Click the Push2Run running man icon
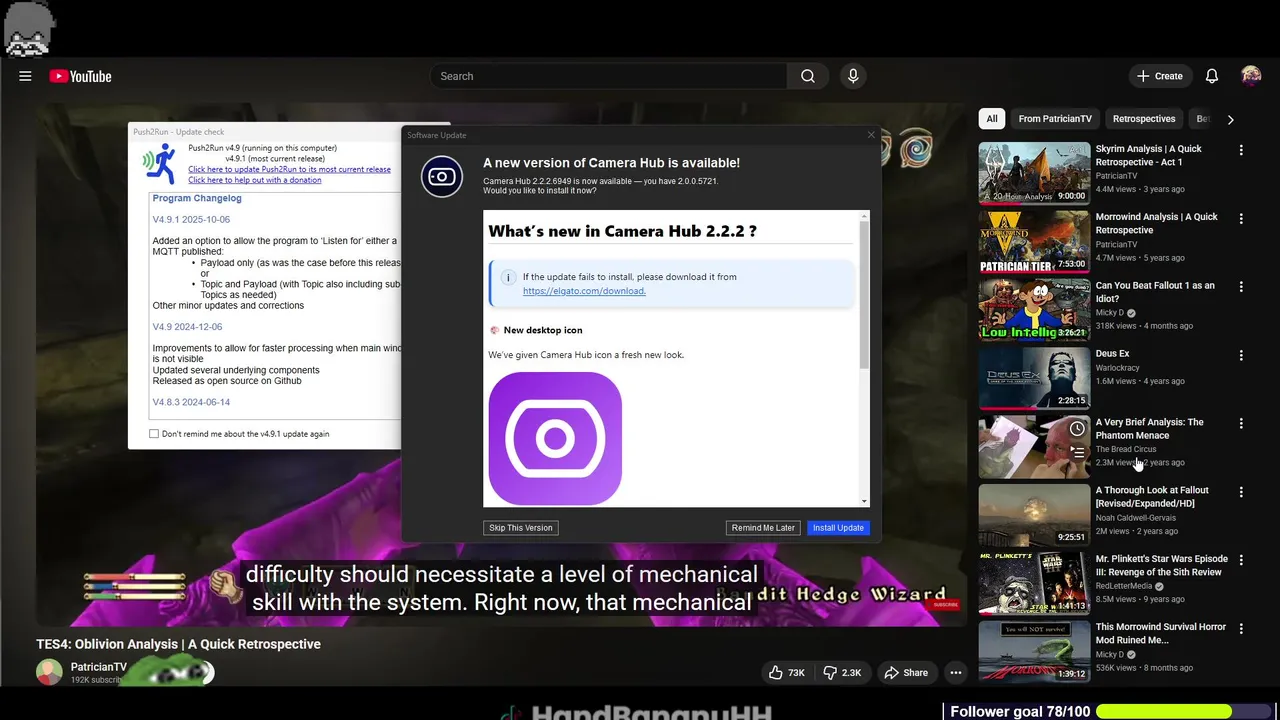Viewport: 1280px width, 720px height. [x=160, y=164]
